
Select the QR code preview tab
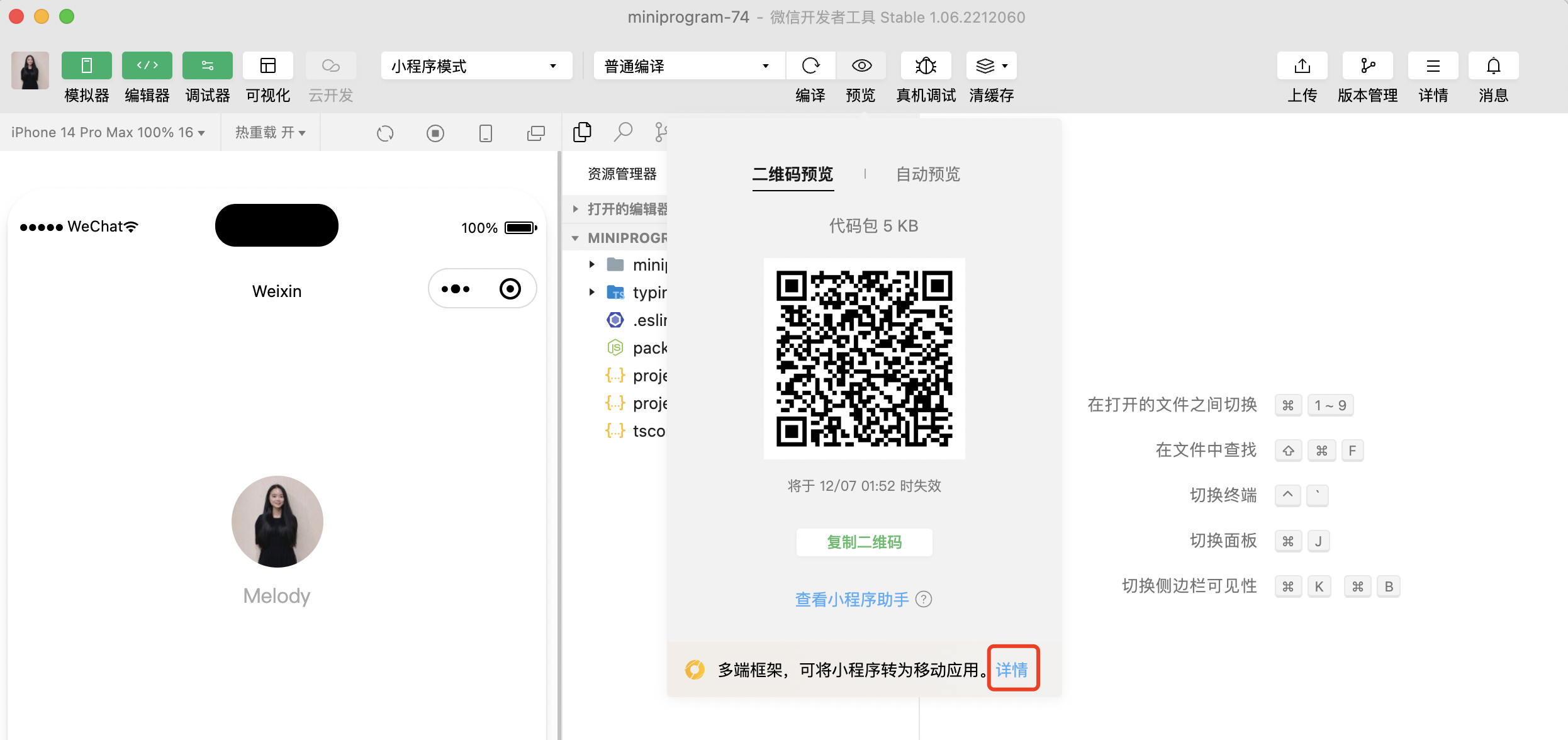[x=793, y=174]
